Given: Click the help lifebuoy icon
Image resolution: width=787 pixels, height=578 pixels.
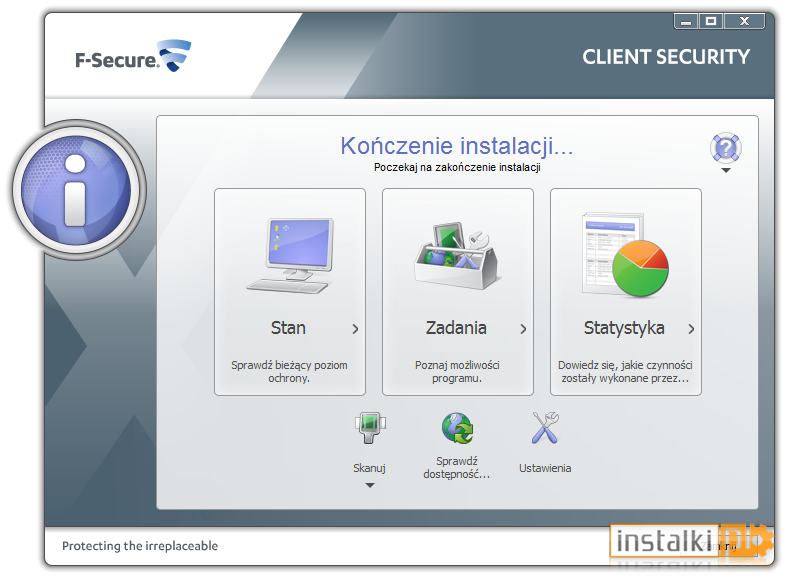Looking at the screenshot, I should 726,148.
